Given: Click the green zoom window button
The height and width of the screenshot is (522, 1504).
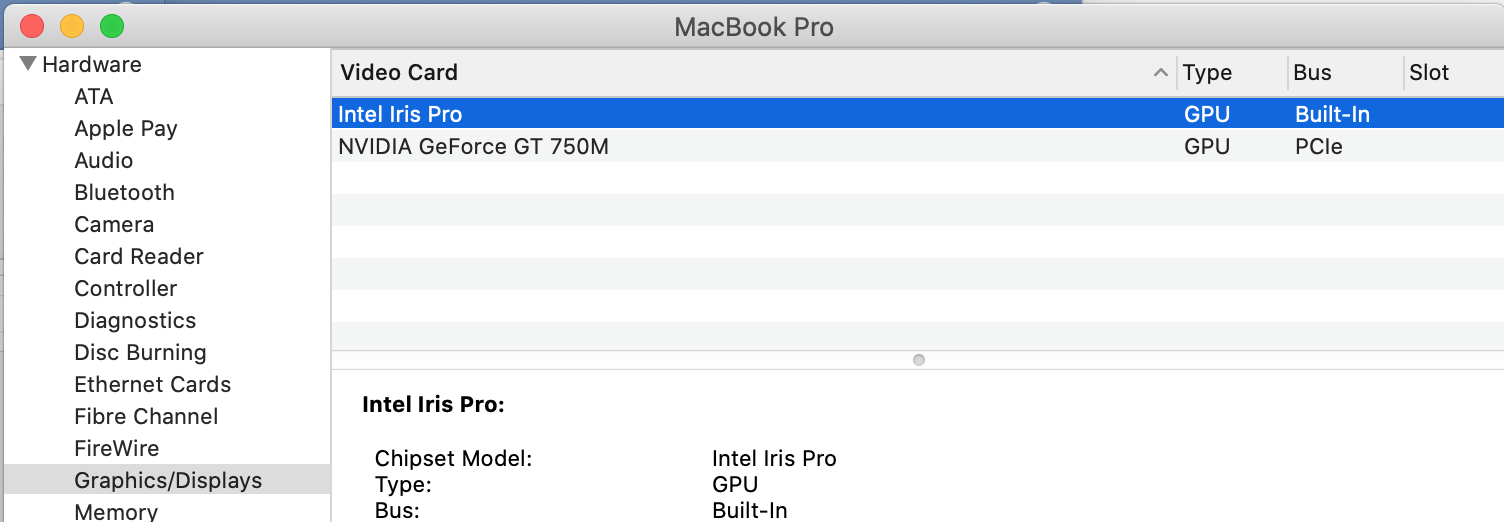Looking at the screenshot, I should [112, 26].
